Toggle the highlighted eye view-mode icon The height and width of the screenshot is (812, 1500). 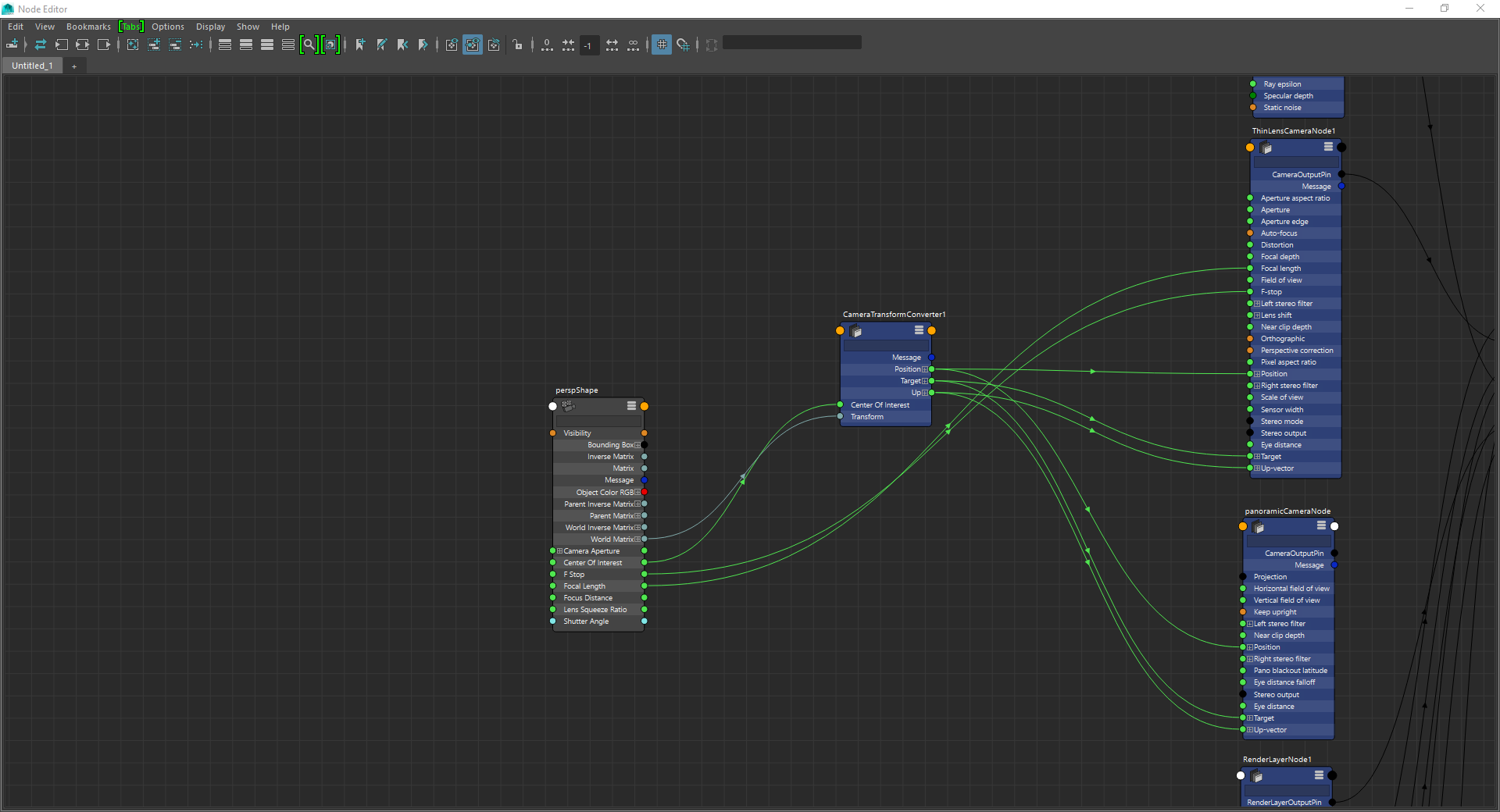pos(473,45)
